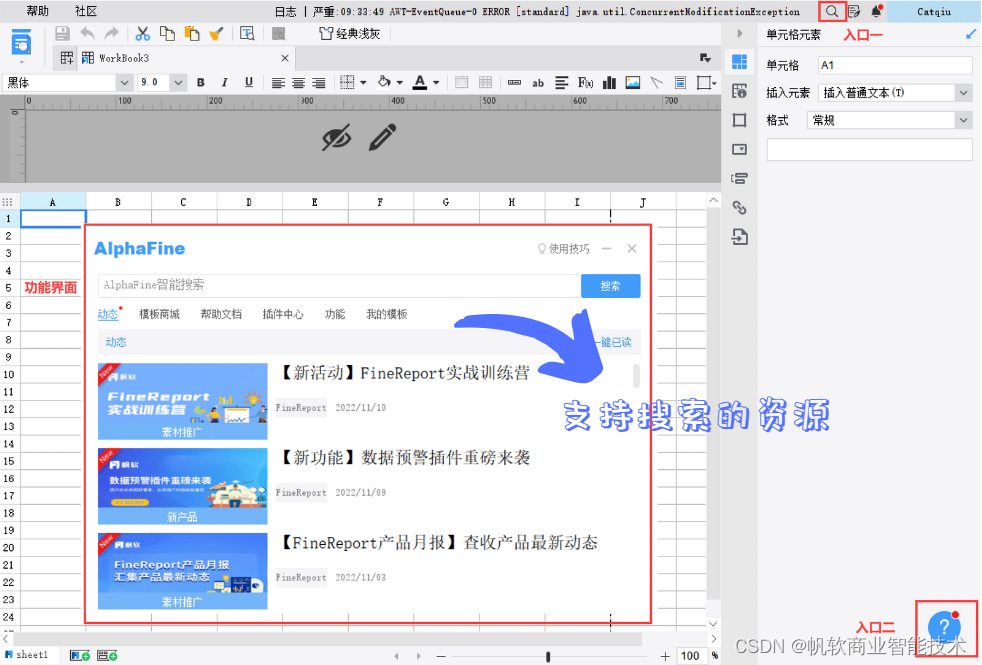Select the 动态 tab
This screenshot has width=982, height=665.
pyautogui.click(x=108, y=314)
